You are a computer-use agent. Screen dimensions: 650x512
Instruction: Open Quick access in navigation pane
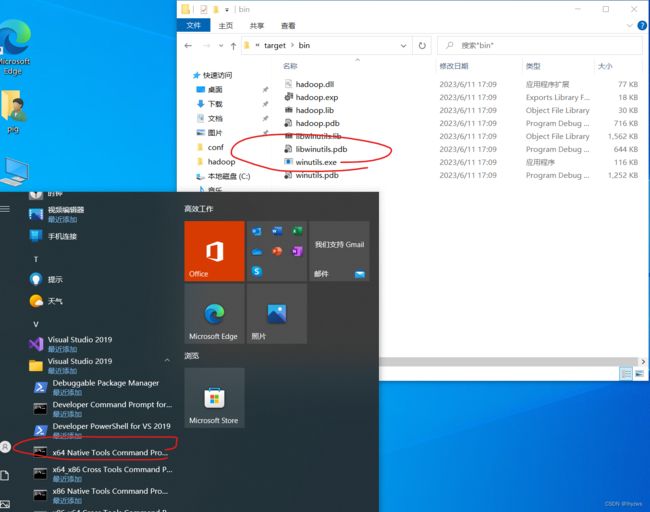point(212,75)
